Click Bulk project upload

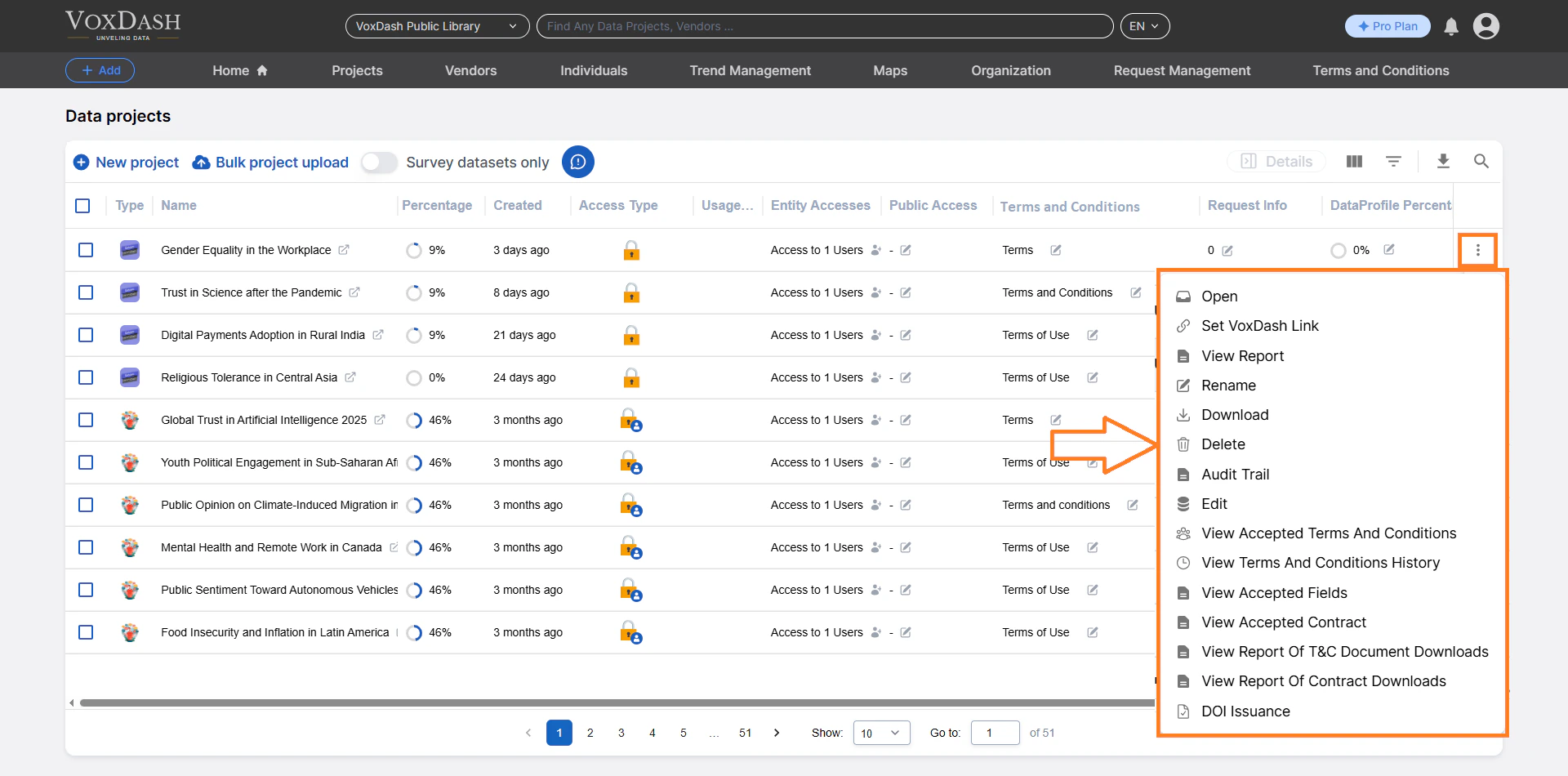(x=270, y=162)
